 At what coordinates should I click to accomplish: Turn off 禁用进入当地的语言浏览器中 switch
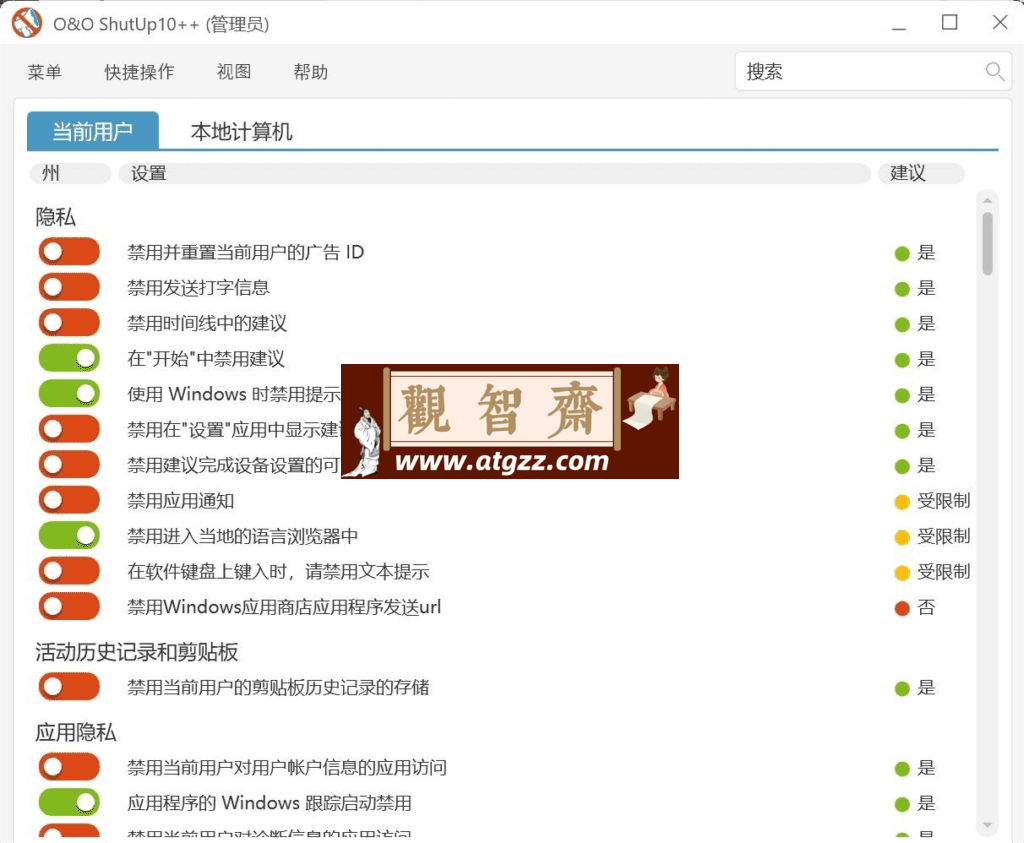(x=69, y=535)
